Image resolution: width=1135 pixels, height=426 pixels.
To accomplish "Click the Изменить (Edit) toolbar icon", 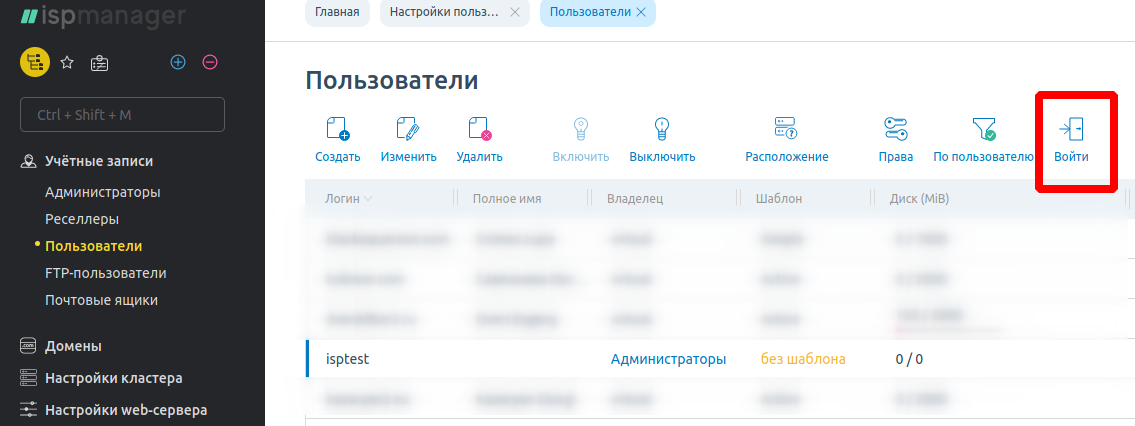I will coord(408,129).
